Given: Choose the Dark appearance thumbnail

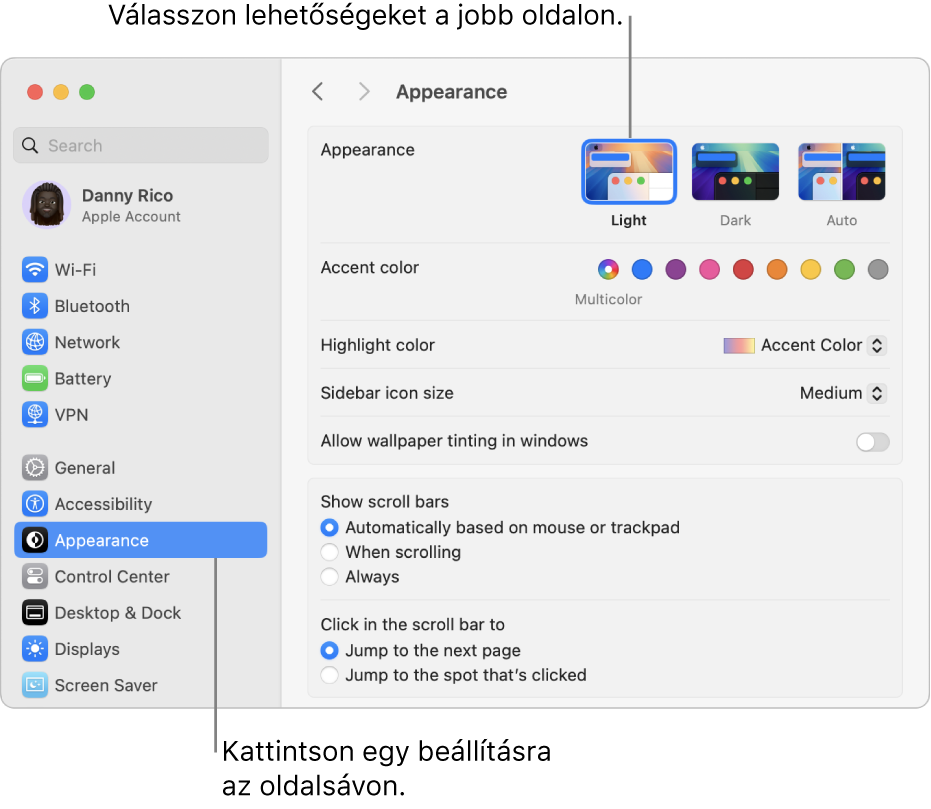Looking at the screenshot, I should pos(735,172).
